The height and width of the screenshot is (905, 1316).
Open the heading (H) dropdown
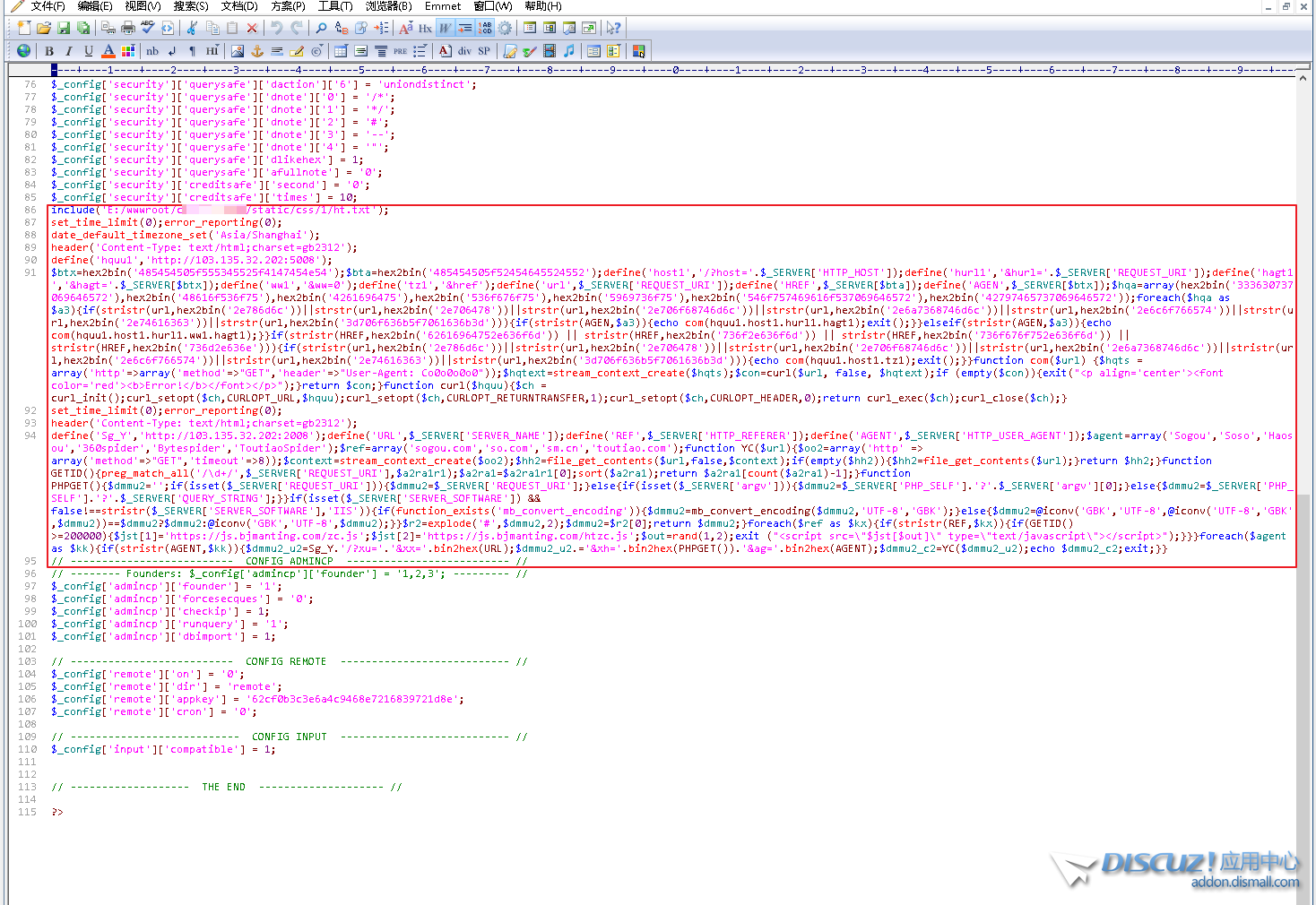click(x=212, y=51)
